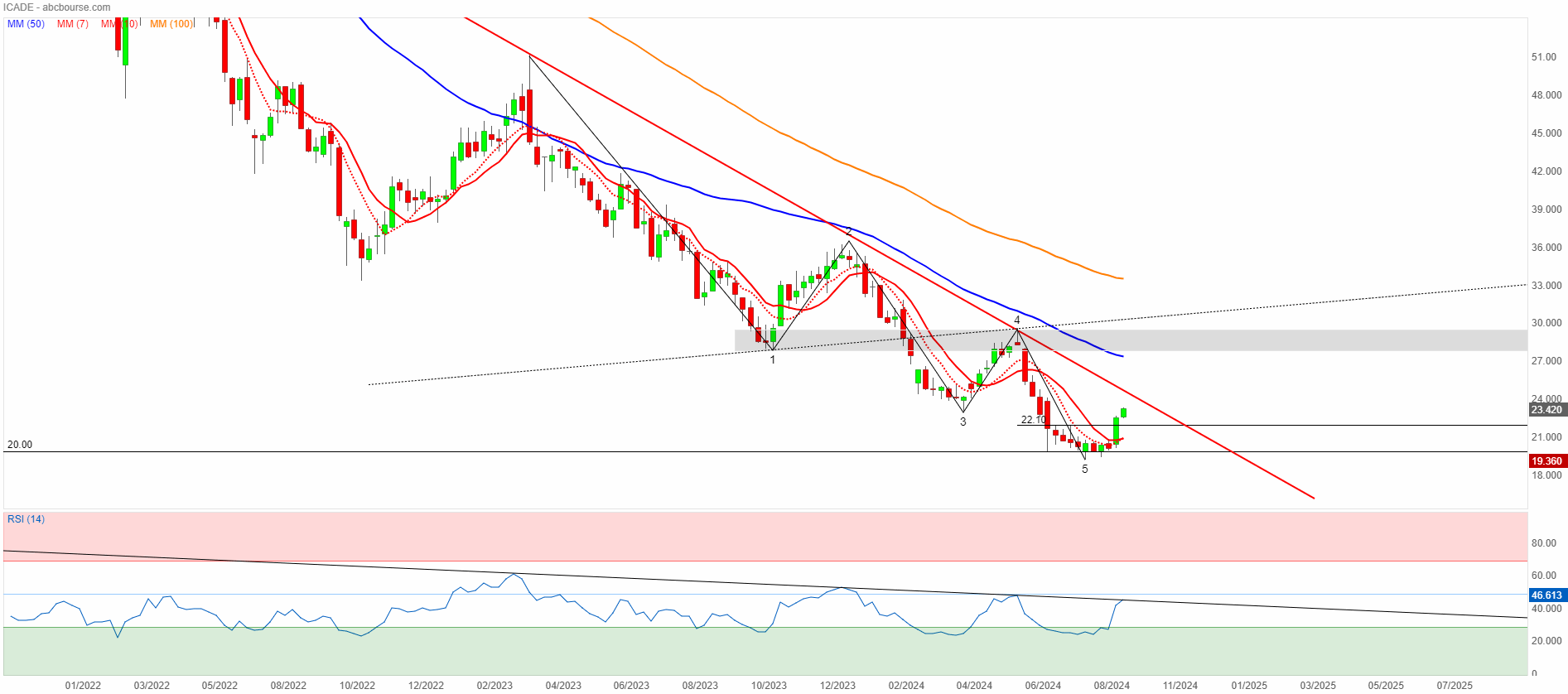Click the 11/2024 date axis label
The height and width of the screenshot is (694, 1568).
1180,686
